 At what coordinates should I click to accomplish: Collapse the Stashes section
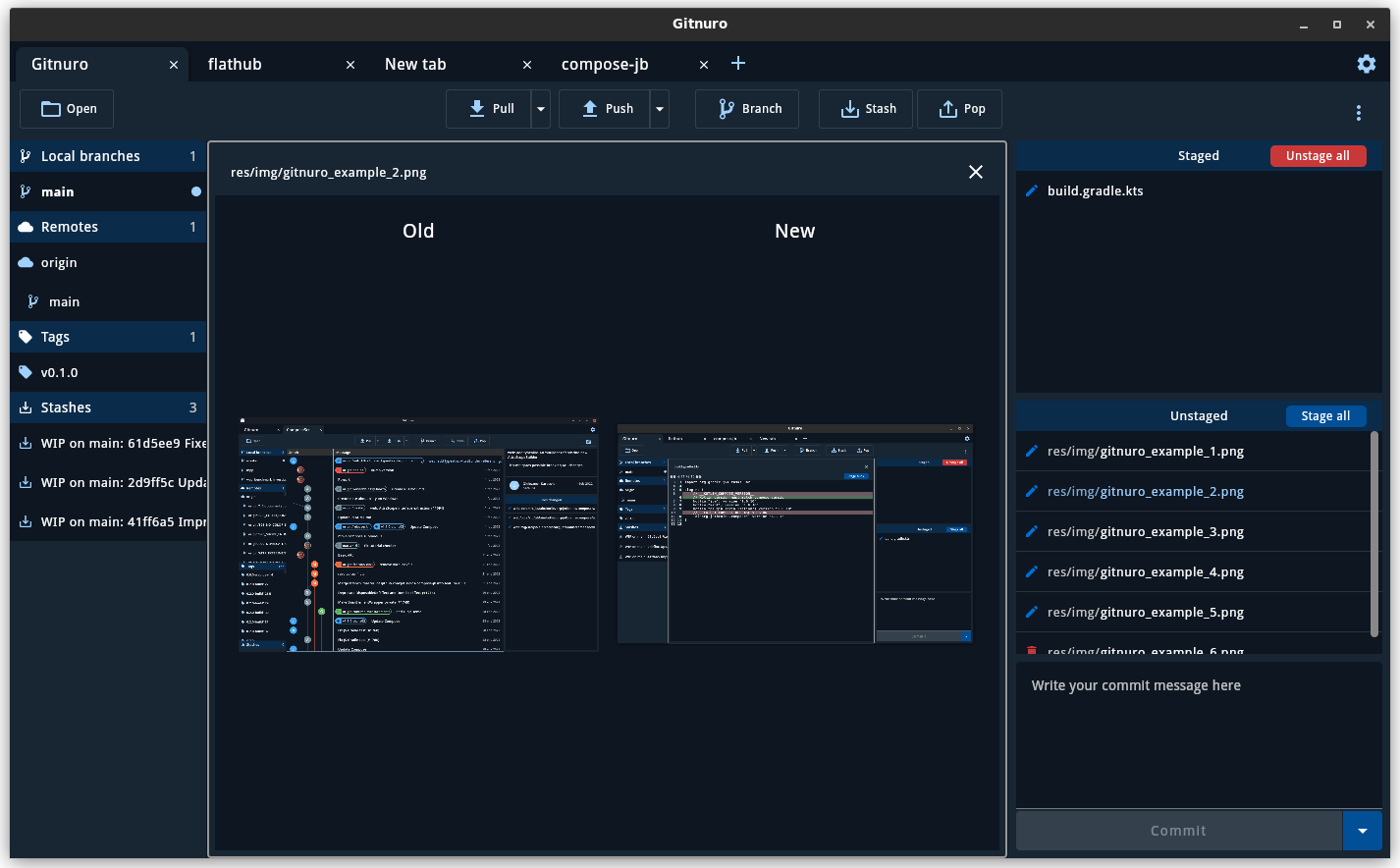(108, 407)
